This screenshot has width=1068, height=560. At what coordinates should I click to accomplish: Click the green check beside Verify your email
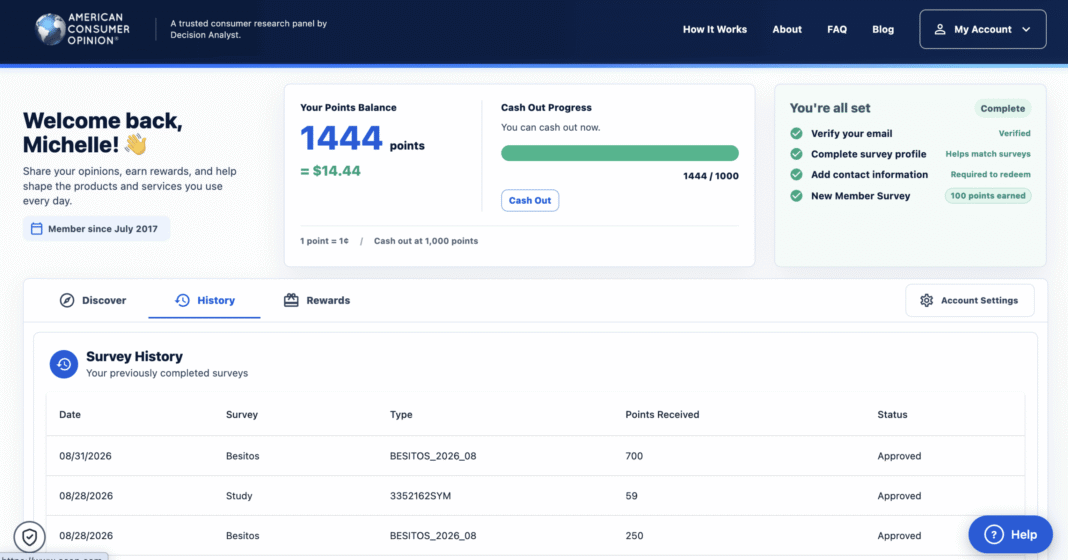[796, 134]
